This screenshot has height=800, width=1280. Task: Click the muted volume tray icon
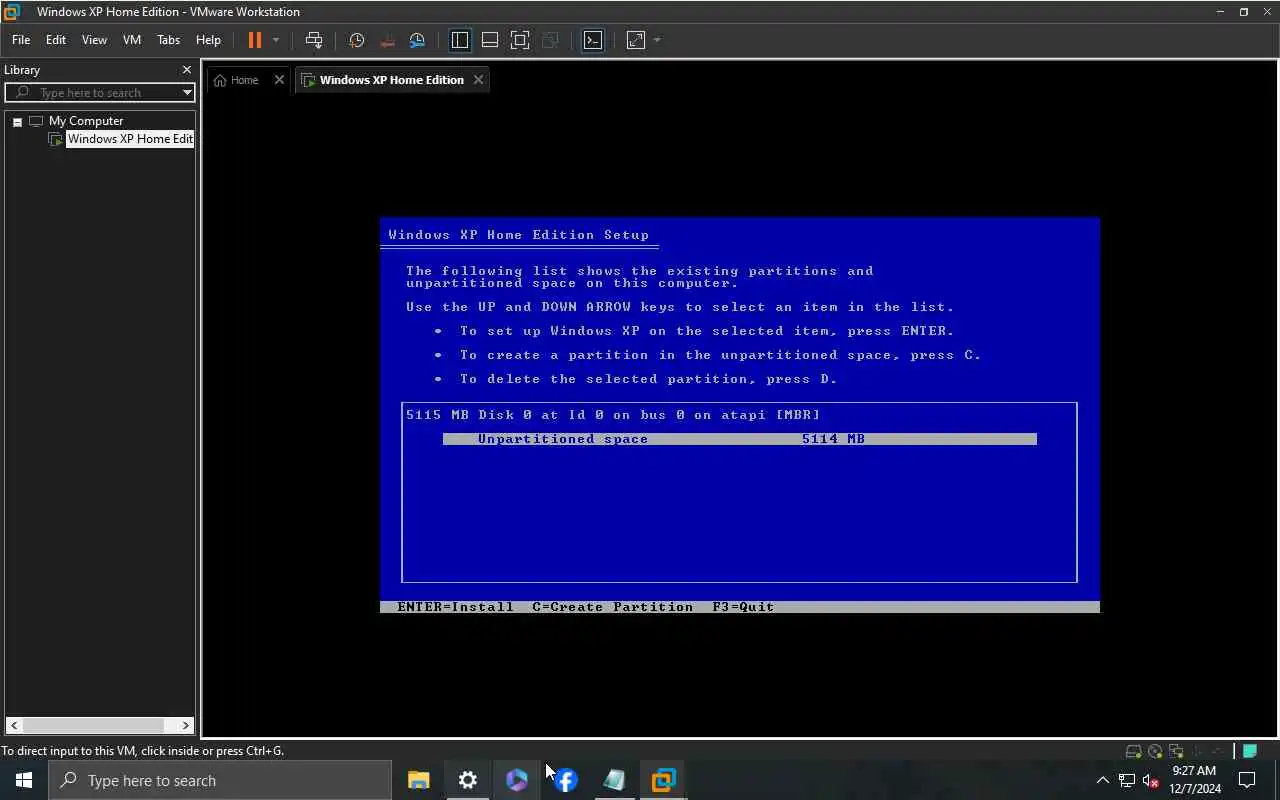pyautogui.click(x=1151, y=780)
